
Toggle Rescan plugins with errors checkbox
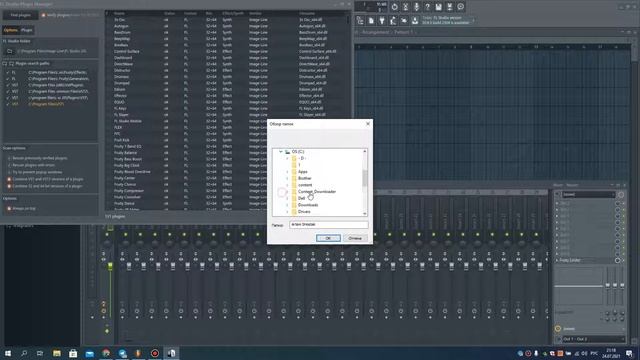[x=9, y=165]
